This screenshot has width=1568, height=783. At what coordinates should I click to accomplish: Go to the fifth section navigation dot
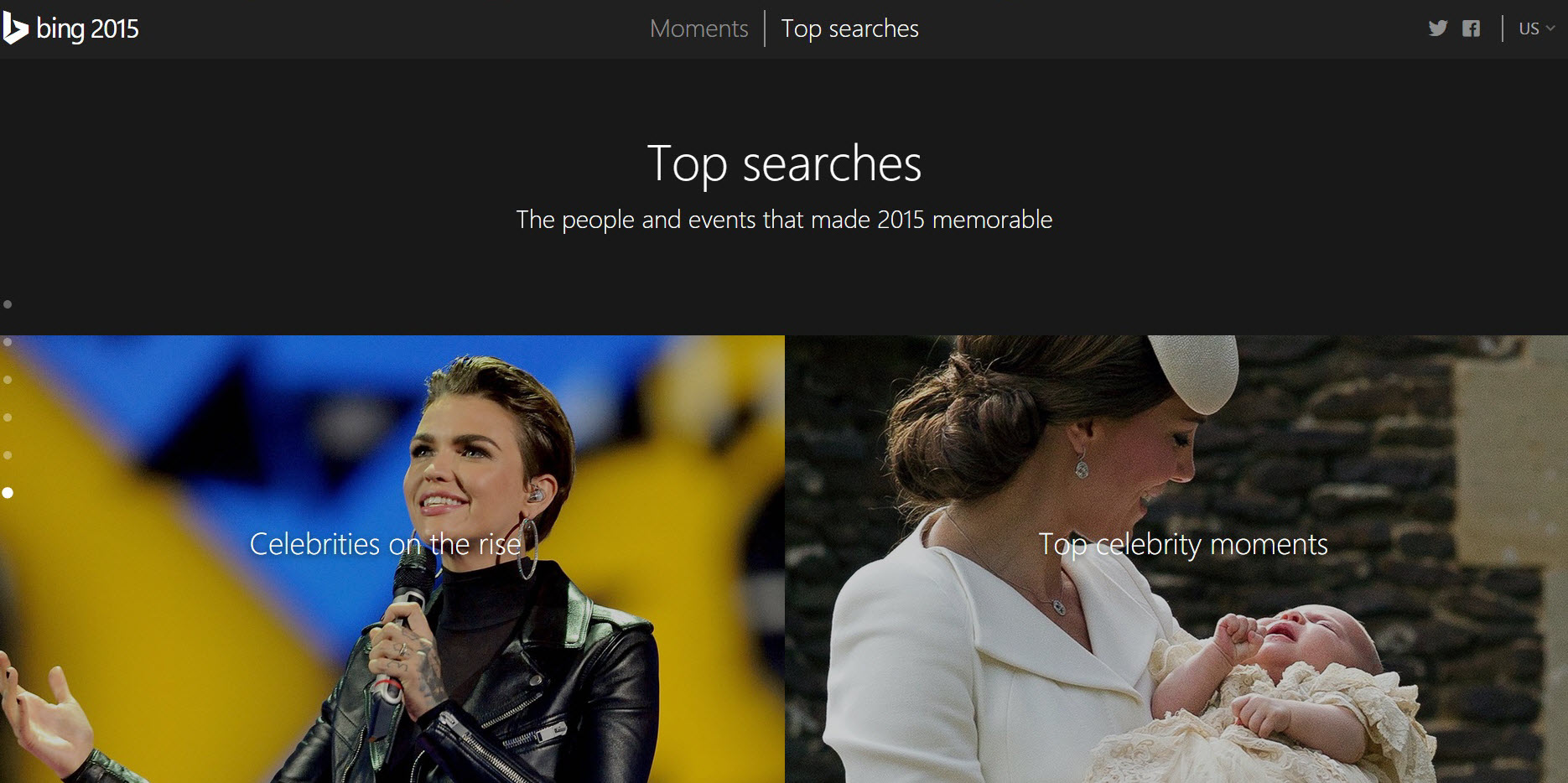pos(8,455)
